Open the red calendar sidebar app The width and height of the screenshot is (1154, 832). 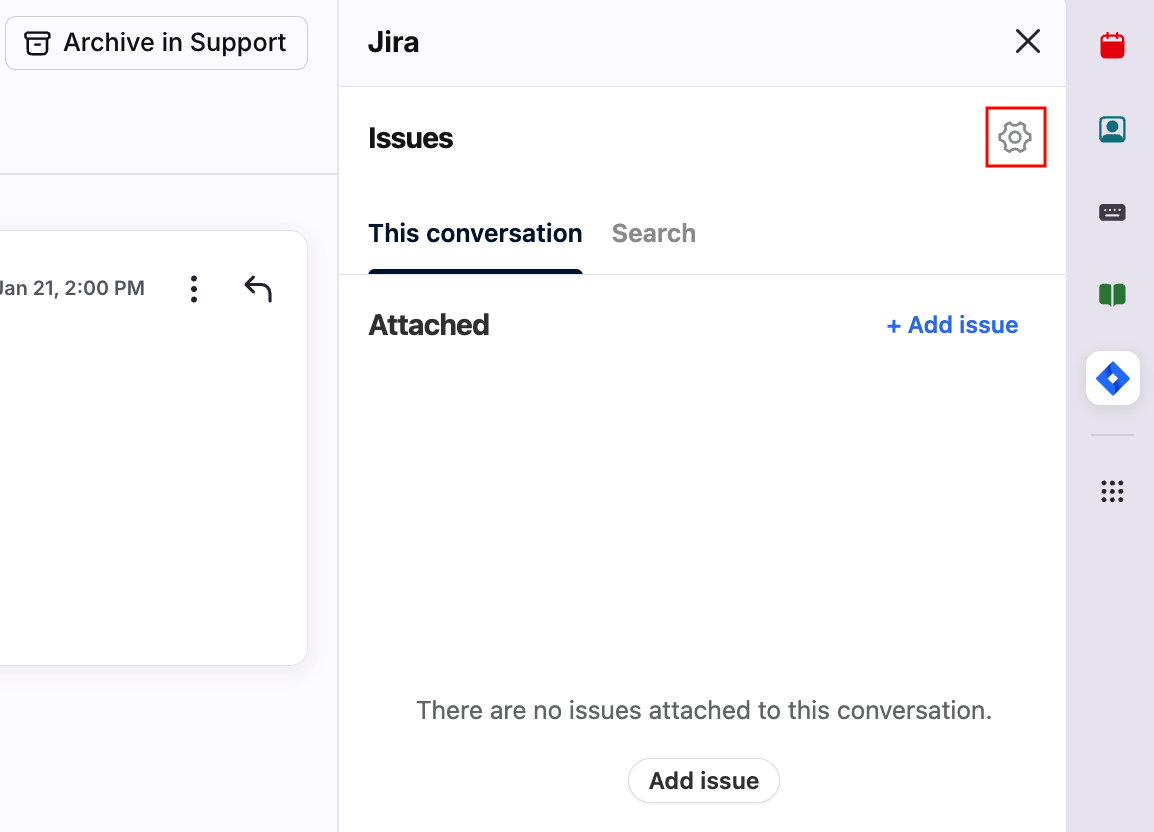1112,46
